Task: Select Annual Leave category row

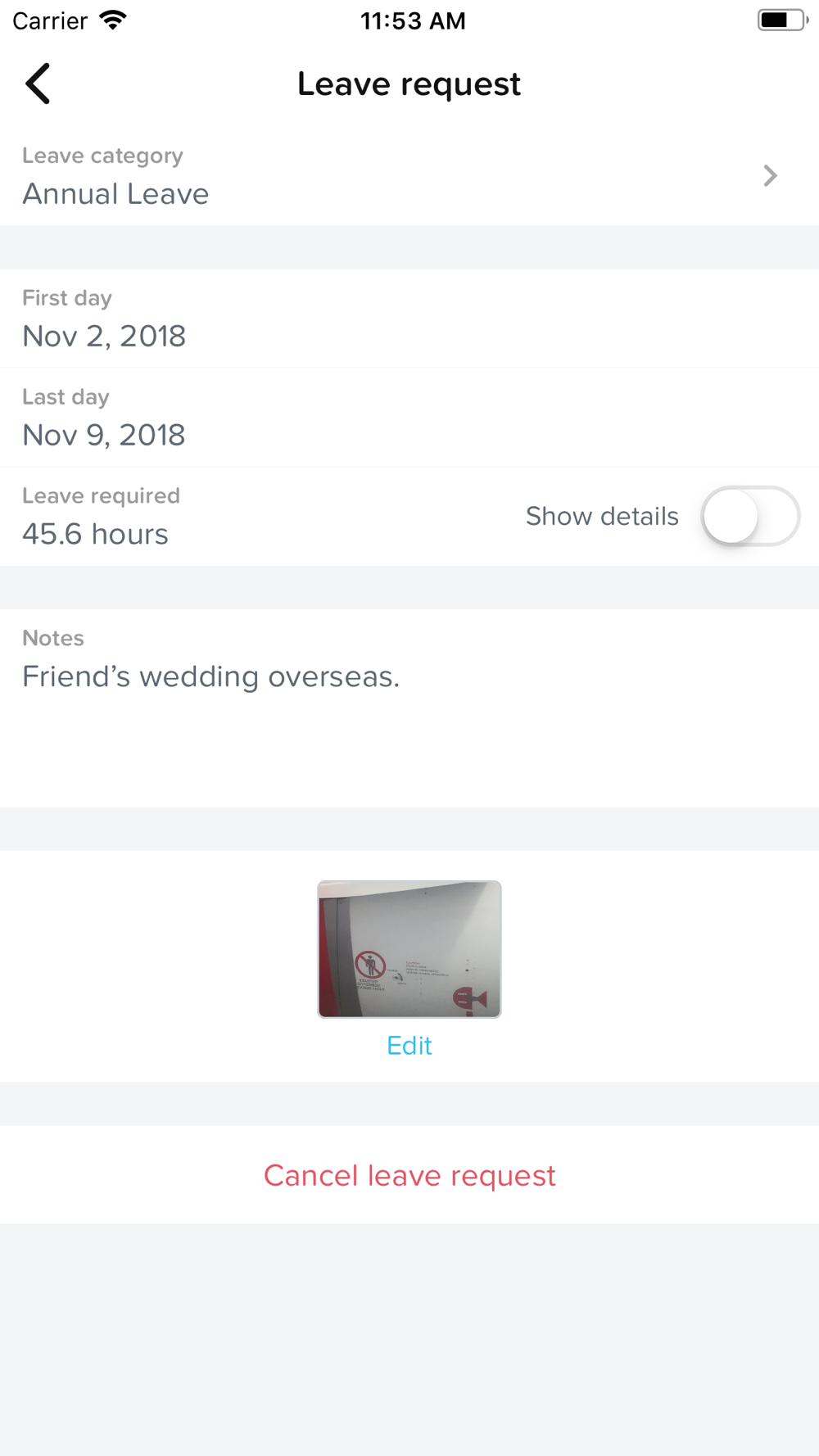Action: tap(409, 175)
